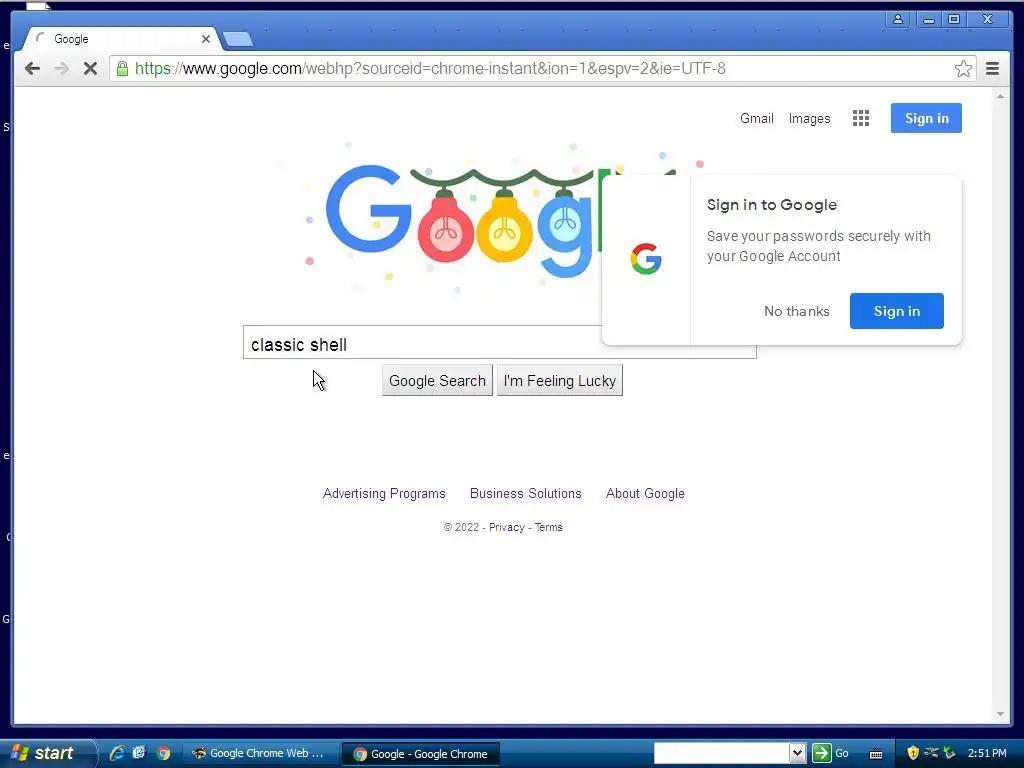This screenshot has height=768, width=1024.
Task: Click the green Go arrow button
Action: [x=822, y=753]
